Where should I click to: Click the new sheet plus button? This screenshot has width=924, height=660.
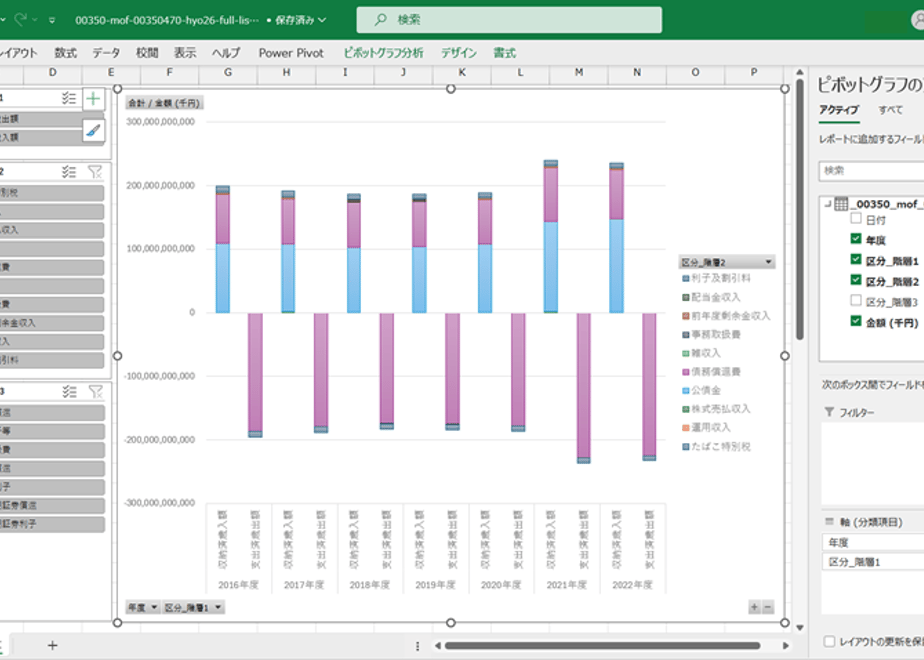52,645
